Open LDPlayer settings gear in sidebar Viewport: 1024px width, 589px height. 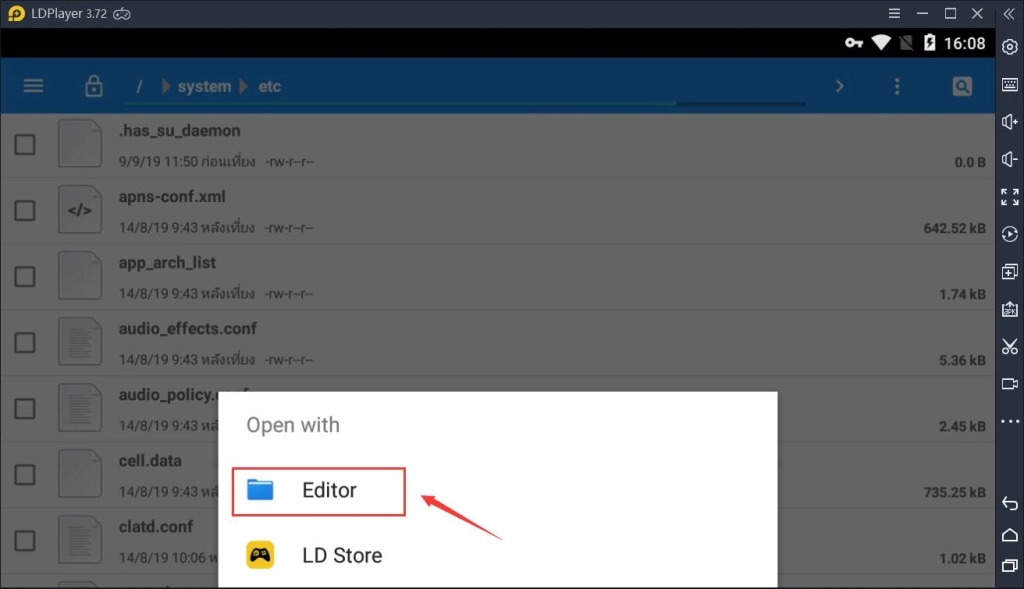click(x=1010, y=47)
